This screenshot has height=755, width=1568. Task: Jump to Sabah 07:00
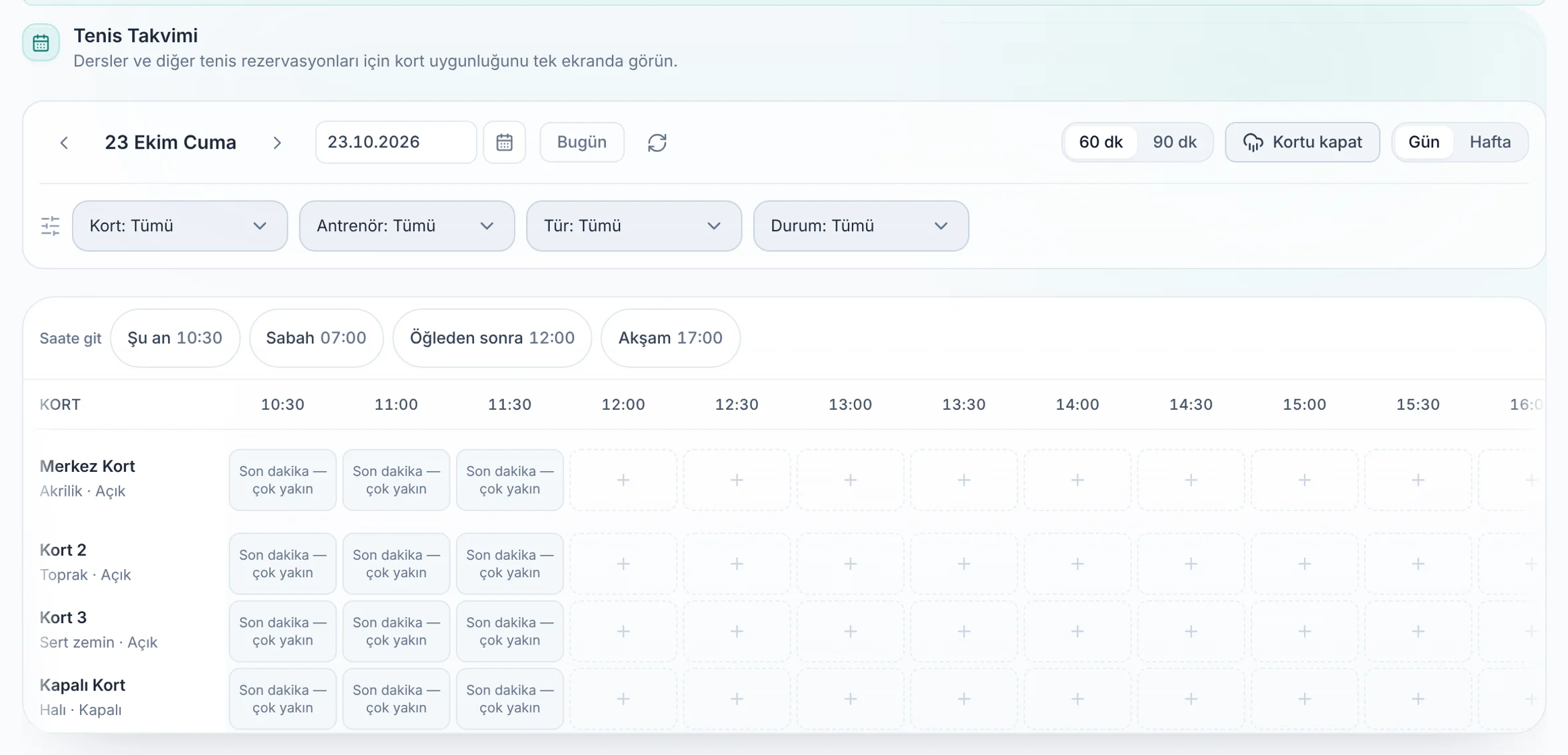(x=316, y=338)
